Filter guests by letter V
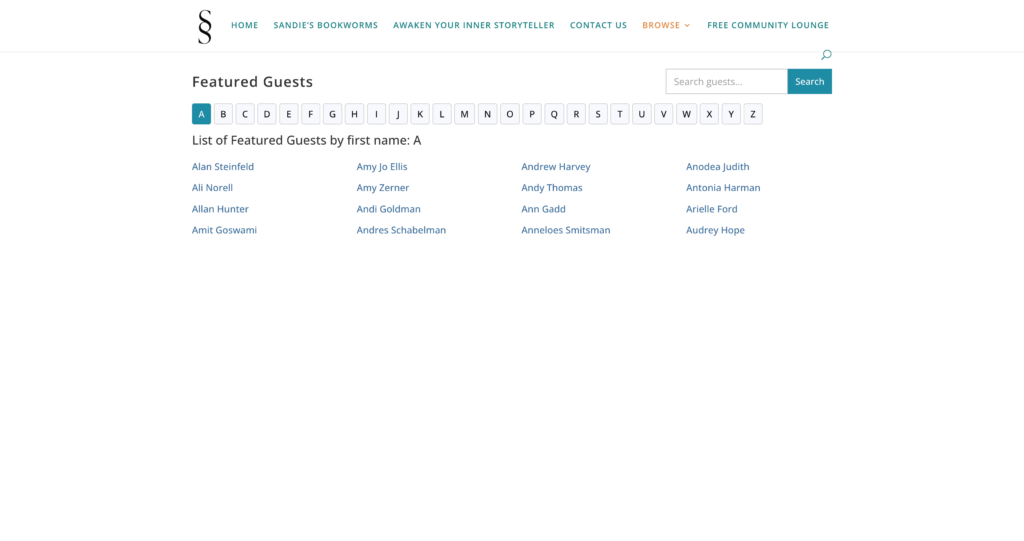1024x541 pixels. (664, 114)
